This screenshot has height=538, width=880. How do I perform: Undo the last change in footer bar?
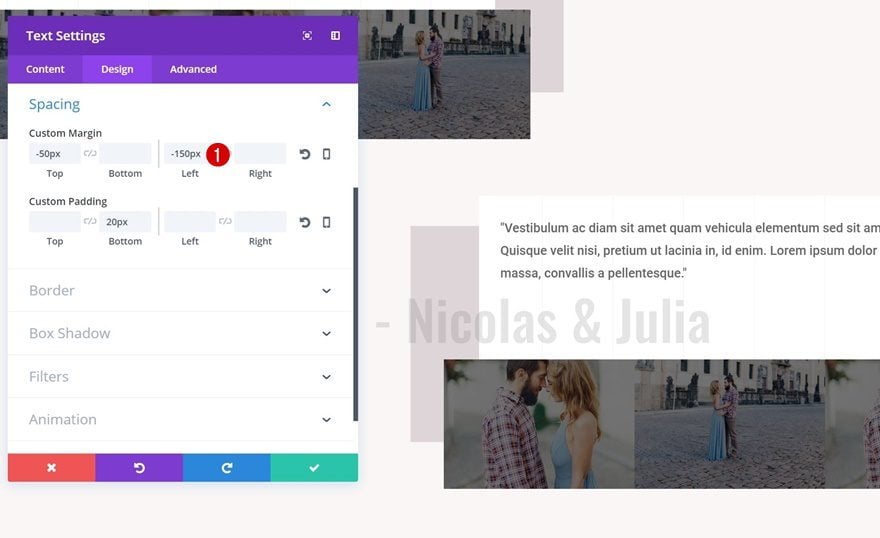[x=139, y=468]
